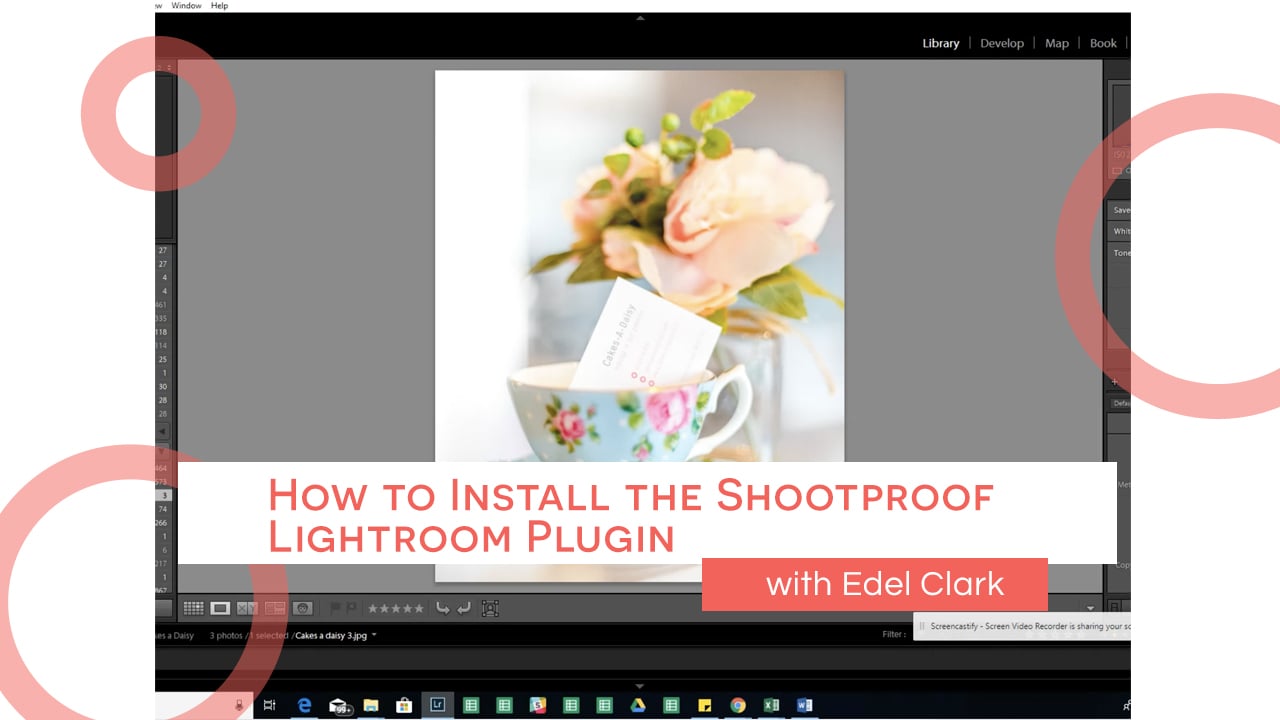Image resolution: width=1280 pixels, height=720 pixels.
Task: Switch to Grid view in toolbar
Action: click(193, 608)
